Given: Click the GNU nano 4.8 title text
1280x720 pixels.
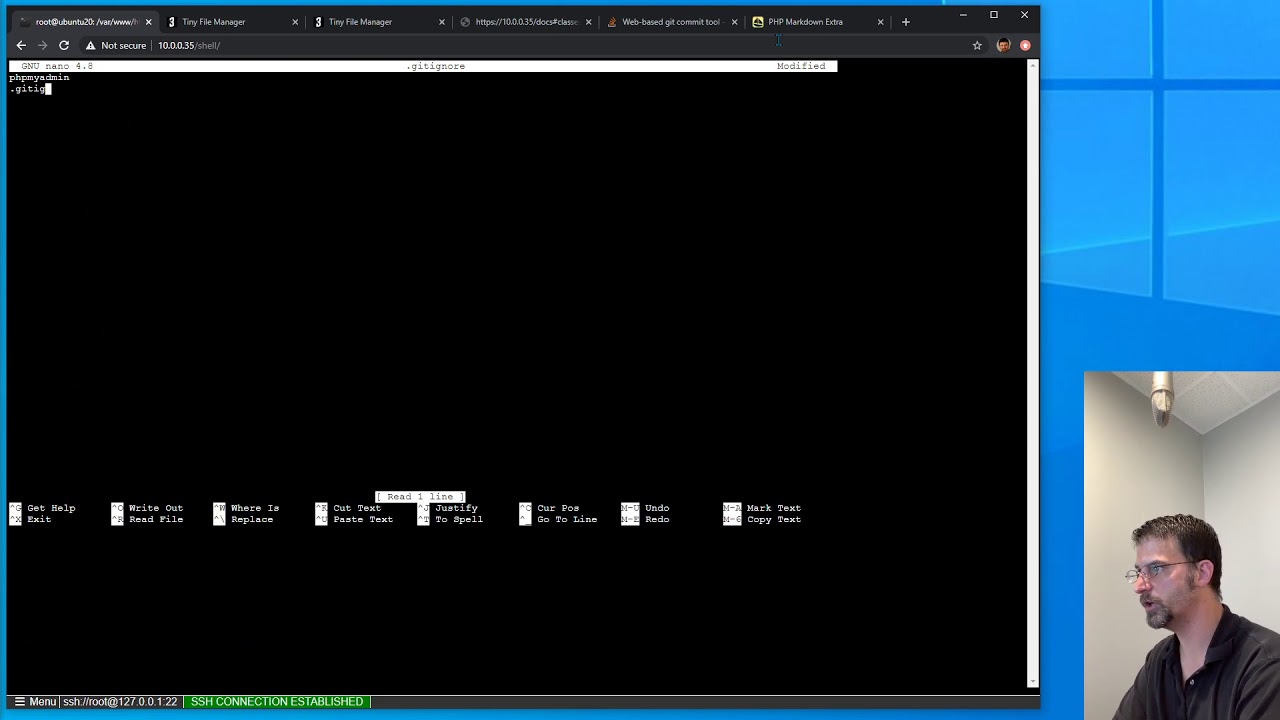Looking at the screenshot, I should pos(57,66).
